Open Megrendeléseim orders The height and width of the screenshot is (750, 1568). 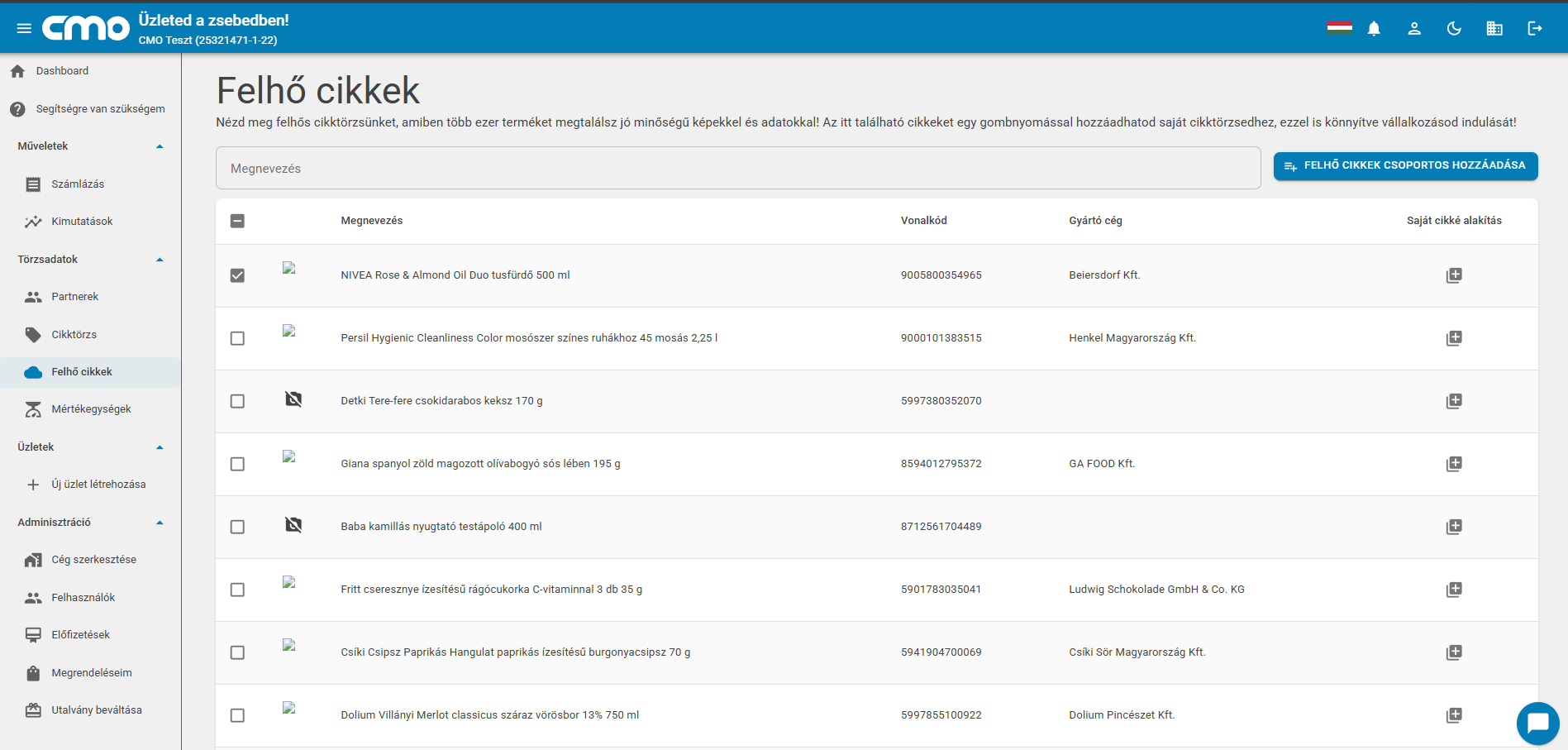(x=91, y=673)
